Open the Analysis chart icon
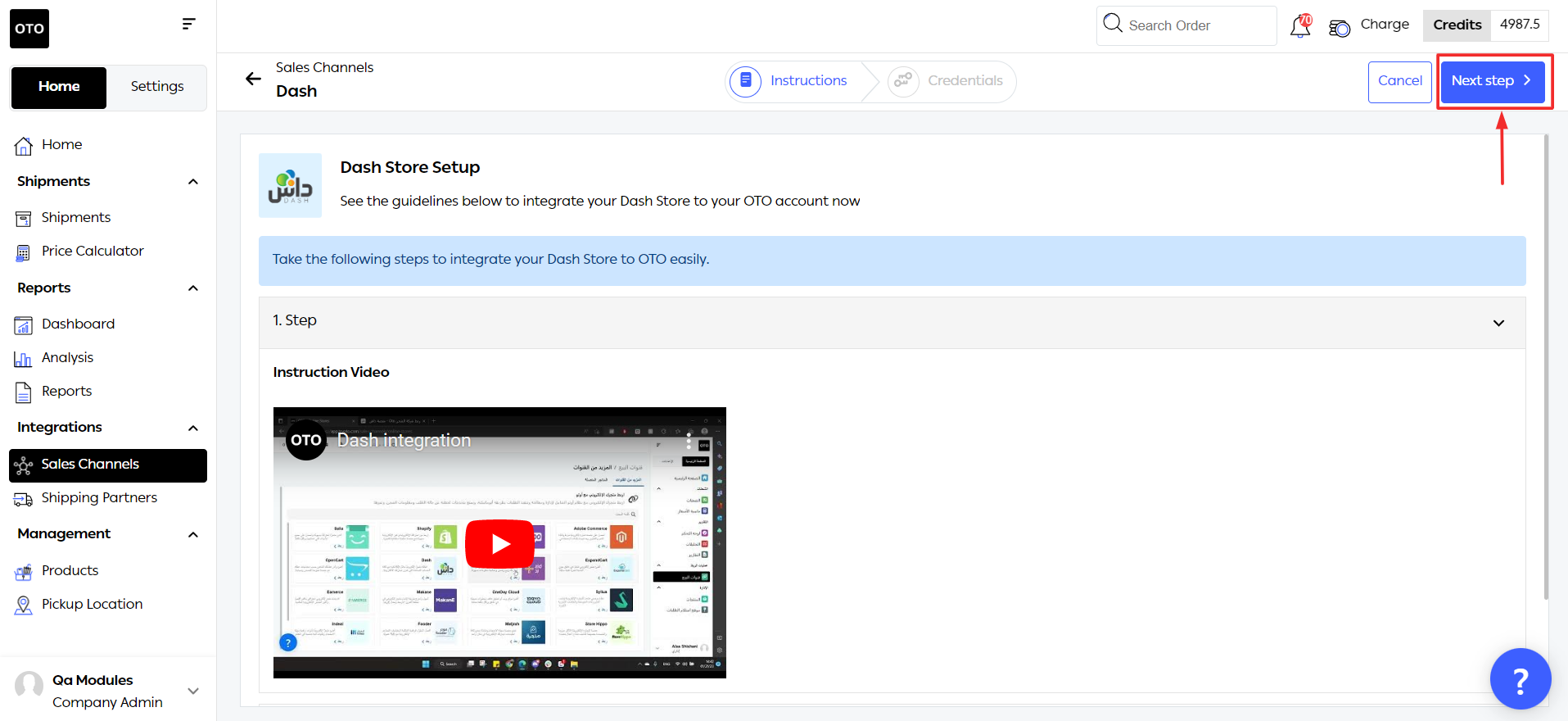The image size is (1568, 721). pyautogui.click(x=23, y=359)
